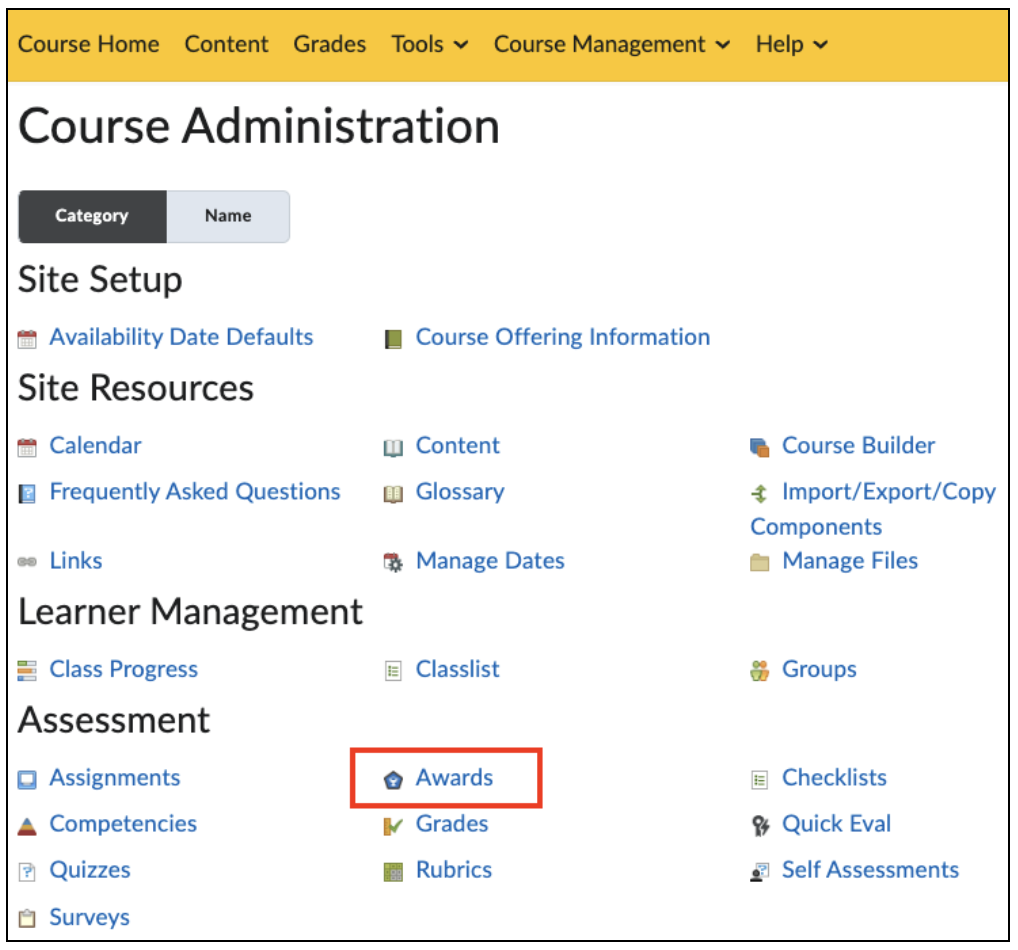
Task: Open the Course Offering Information link
Action: tap(562, 337)
